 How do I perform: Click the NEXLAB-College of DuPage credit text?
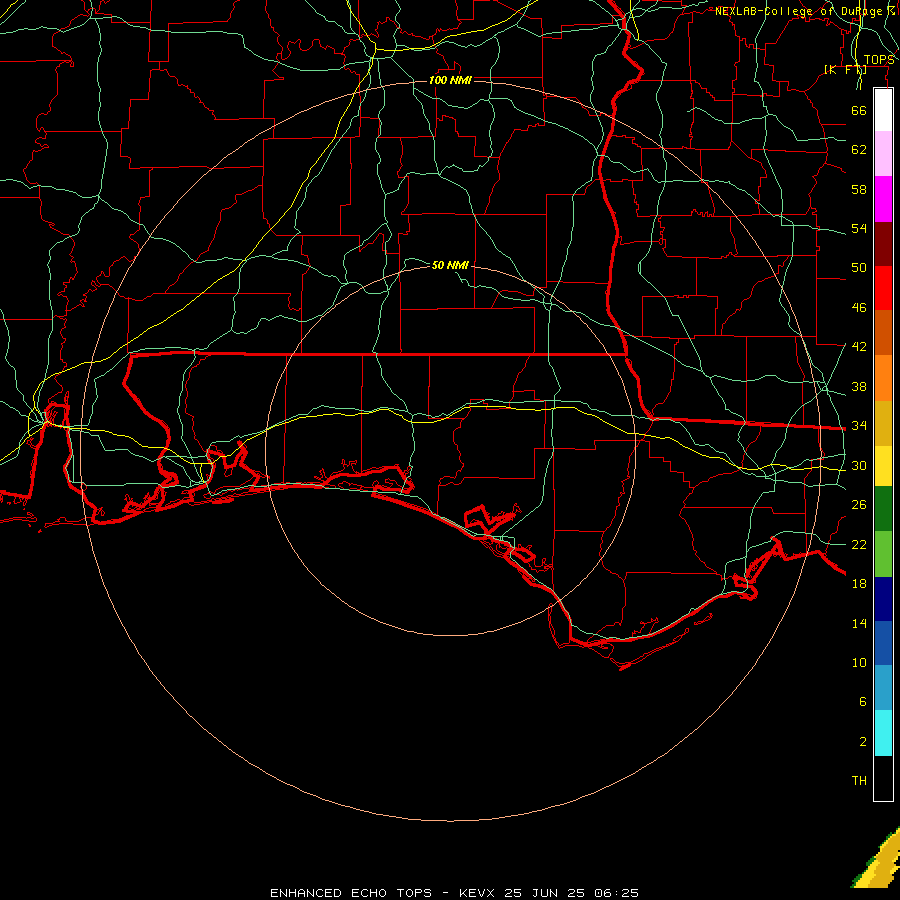pos(805,11)
